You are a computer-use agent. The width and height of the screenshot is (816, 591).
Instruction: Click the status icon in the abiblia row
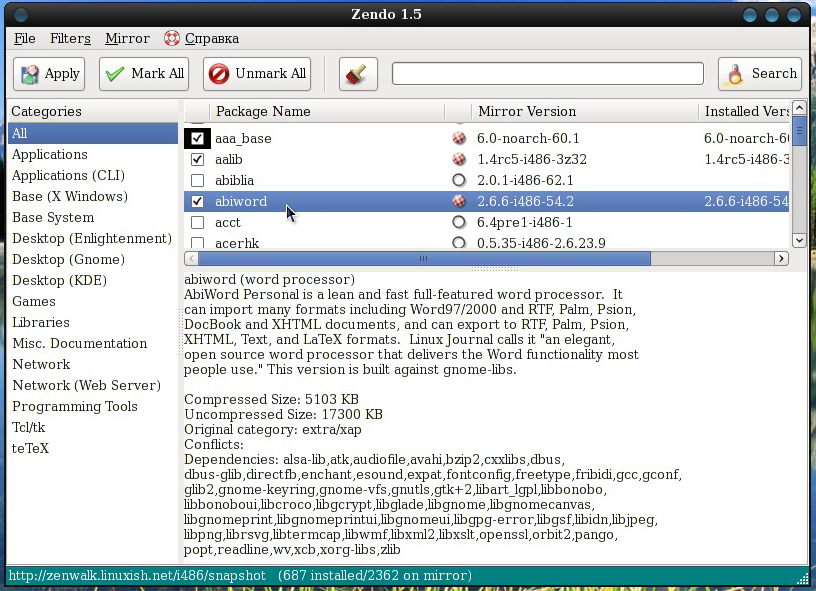click(x=458, y=180)
